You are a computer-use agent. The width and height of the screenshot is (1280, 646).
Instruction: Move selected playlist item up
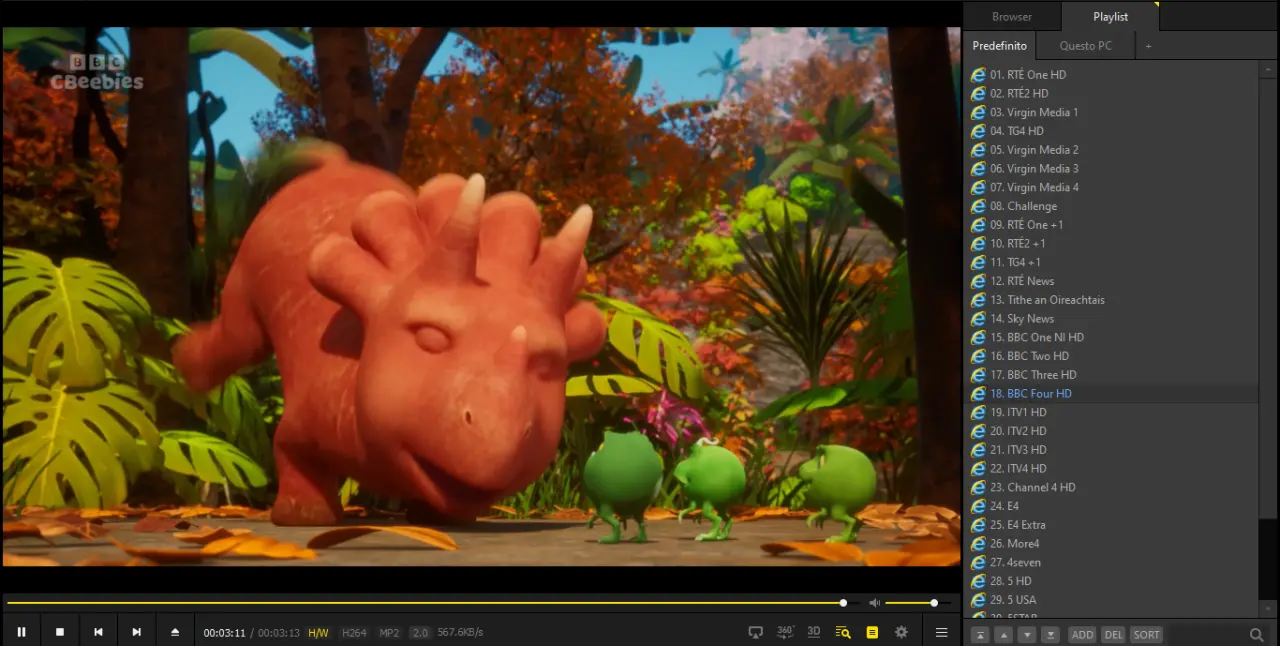click(1003, 634)
